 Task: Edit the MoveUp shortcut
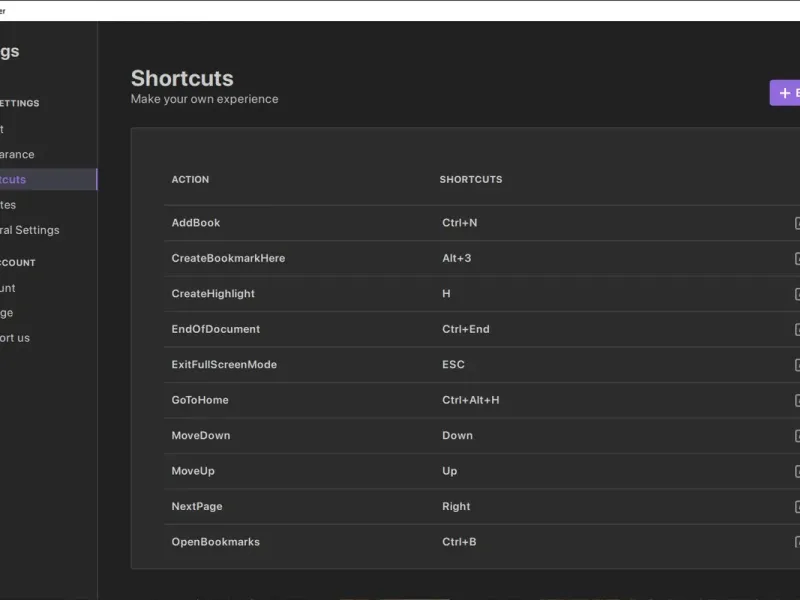point(797,471)
